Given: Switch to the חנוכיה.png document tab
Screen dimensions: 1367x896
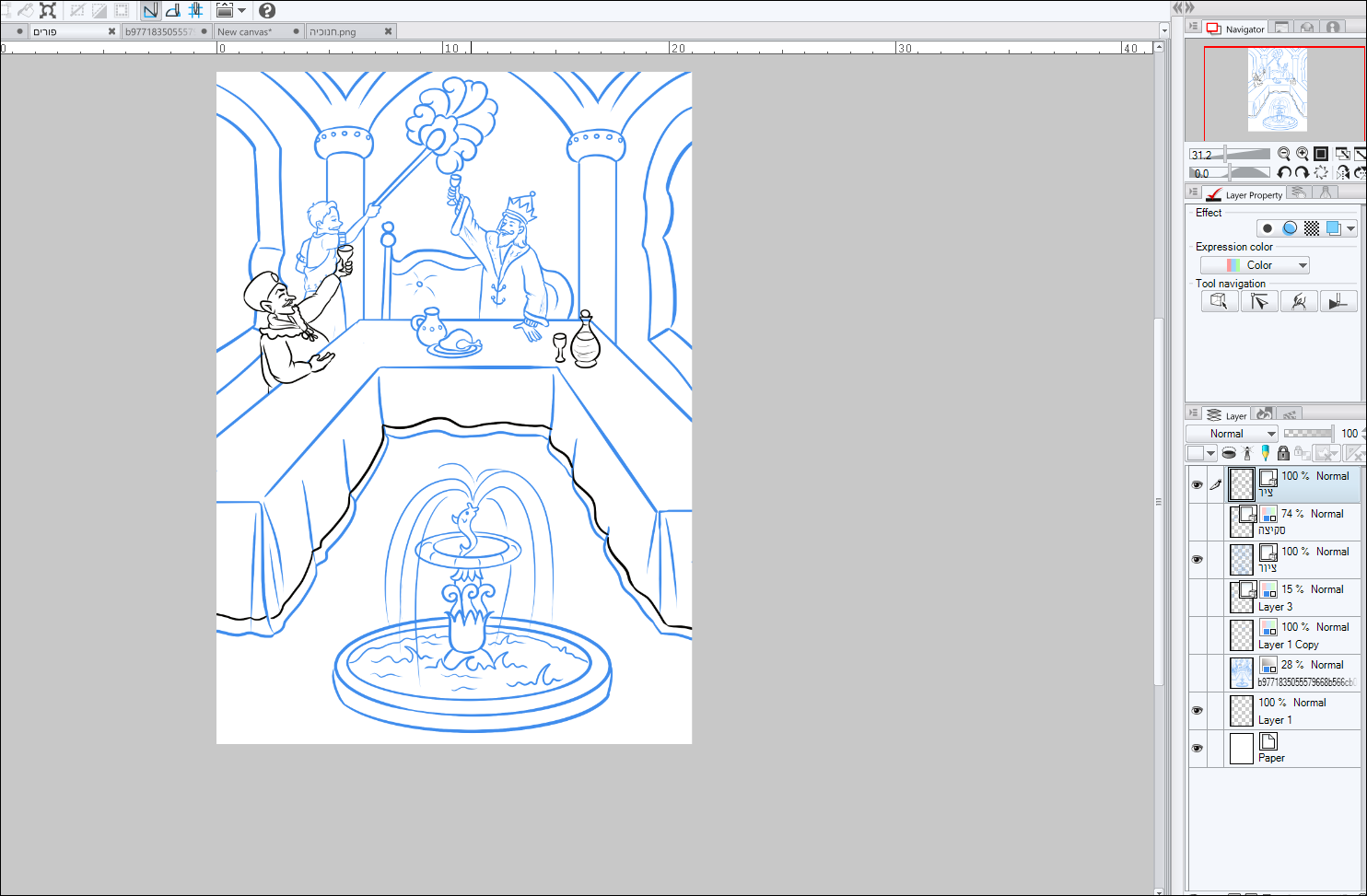Looking at the screenshot, I should pos(333,31).
